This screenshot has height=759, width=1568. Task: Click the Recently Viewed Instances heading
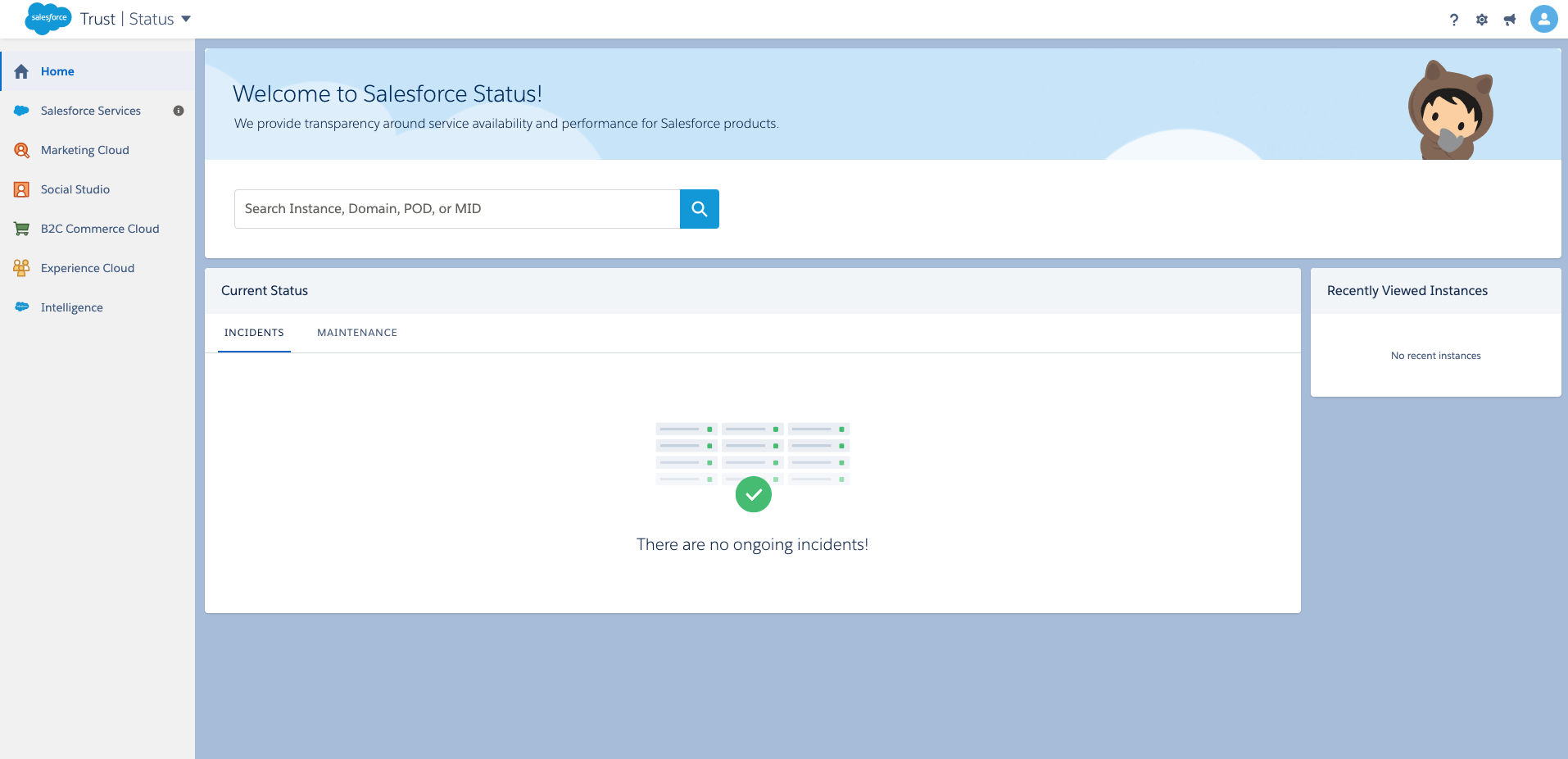[x=1407, y=291]
